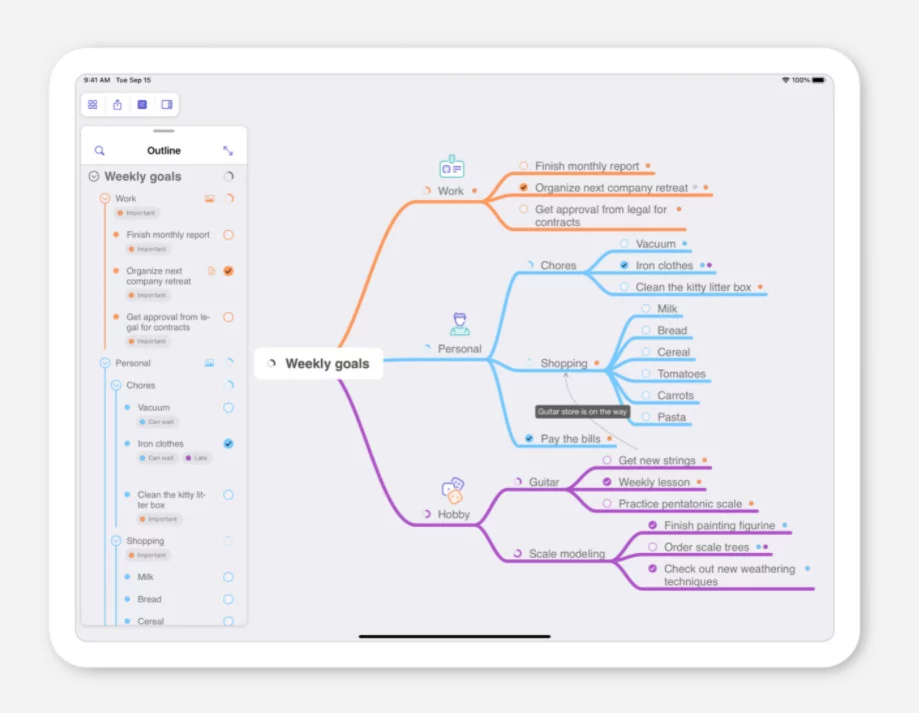This screenshot has width=919, height=713.
Task: Select the Personal avatar image on map
Action: [x=460, y=324]
